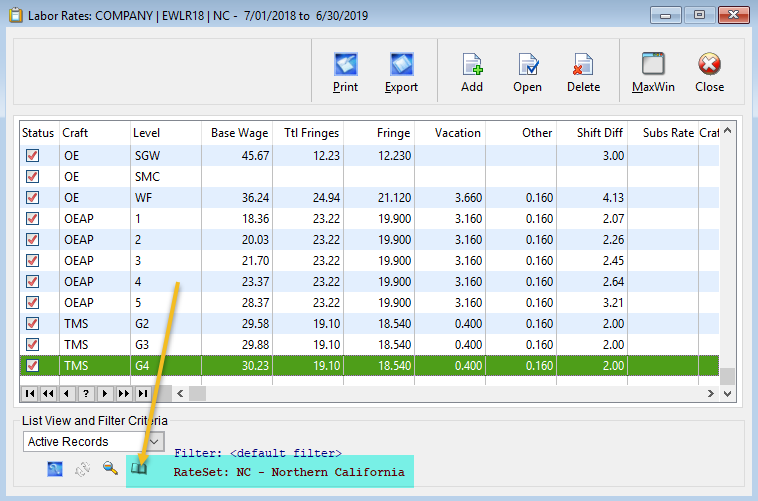The height and width of the screenshot is (501, 758).
Task: Click the question mark navigator button
Action: point(86,394)
